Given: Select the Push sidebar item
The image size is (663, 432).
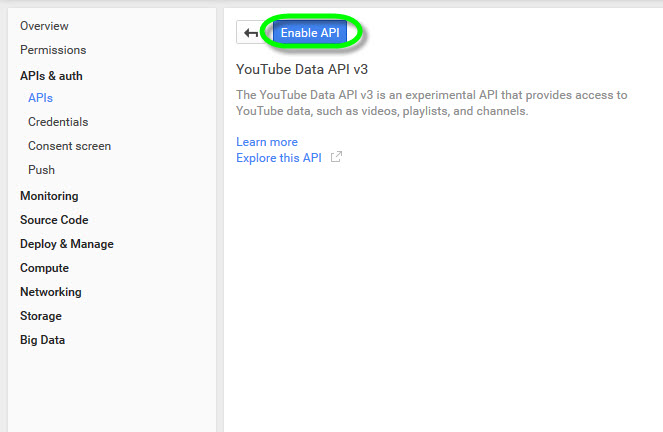Looking at the screenshot, I should (x=41, y=170).
